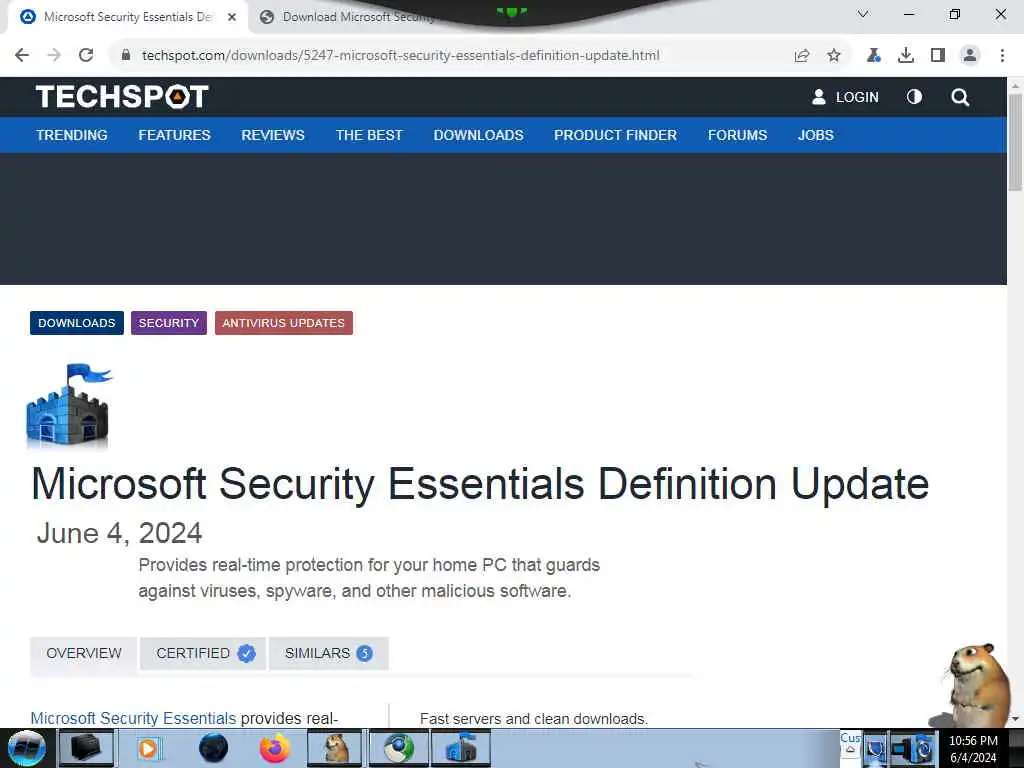This screenshot has width=1024, height=768.
Task: Open the FEATURES menu
Action: [174, 135]
